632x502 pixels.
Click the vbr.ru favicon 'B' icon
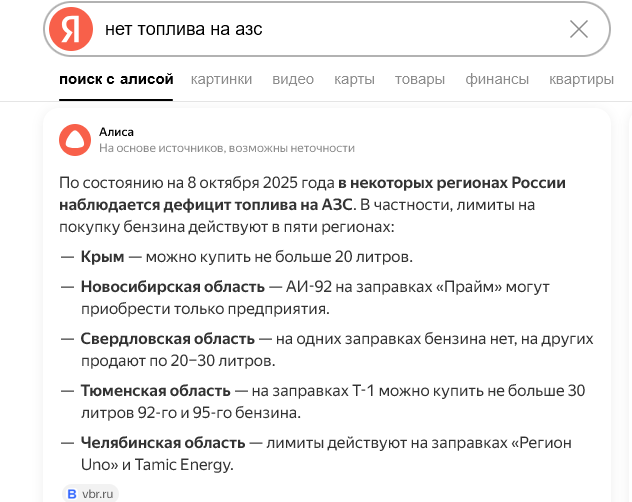coord(72,494)
